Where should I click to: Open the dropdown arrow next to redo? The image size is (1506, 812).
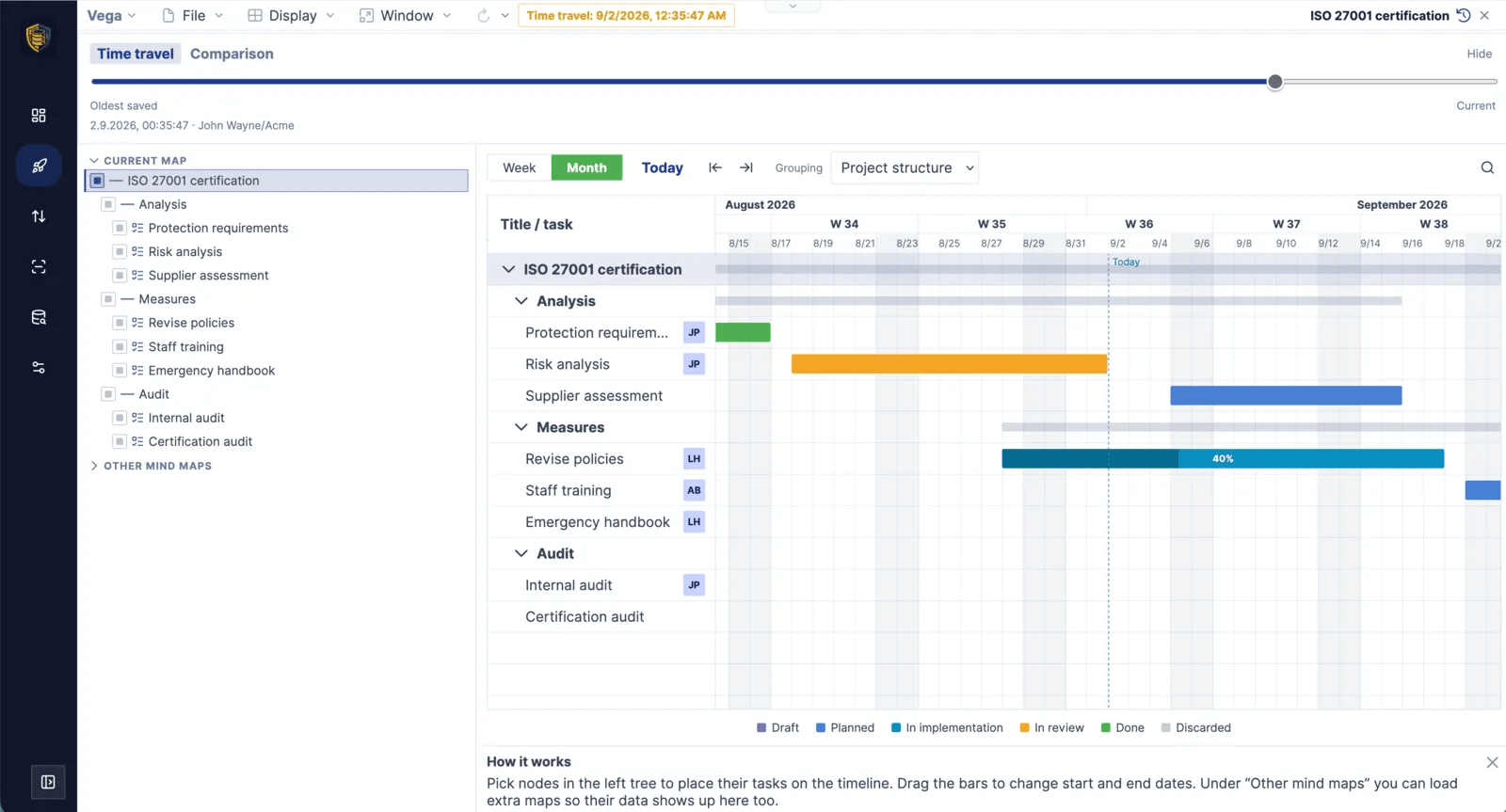point(505,15)
